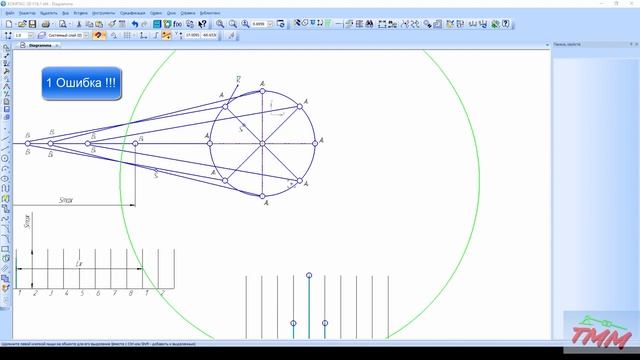Click the zoom scale value field
The height and width of the screenshot is (360, 640).
(258, 24)
